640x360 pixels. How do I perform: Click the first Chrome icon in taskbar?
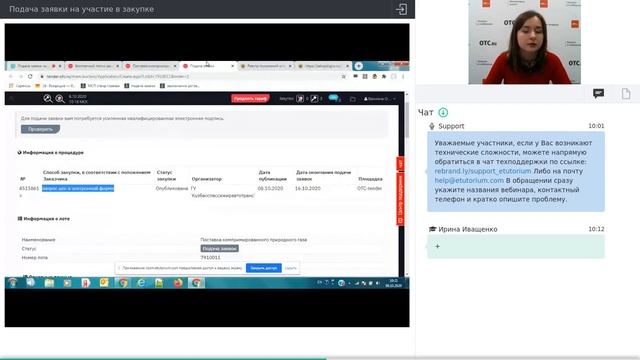coord(122,282)
